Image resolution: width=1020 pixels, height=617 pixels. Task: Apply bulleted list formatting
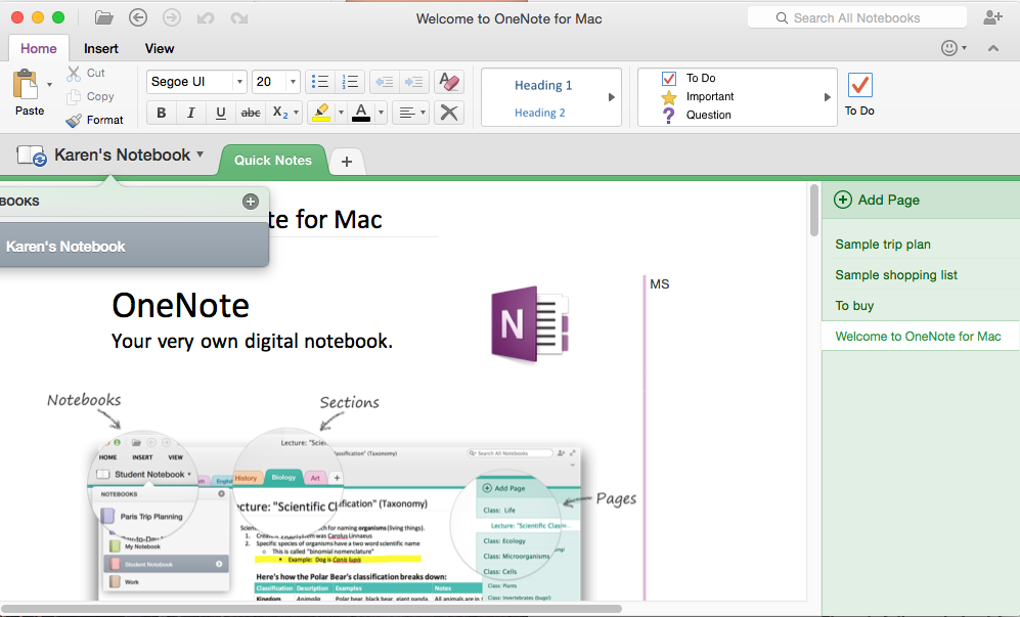pyautogui.click(x=320, y=81)
